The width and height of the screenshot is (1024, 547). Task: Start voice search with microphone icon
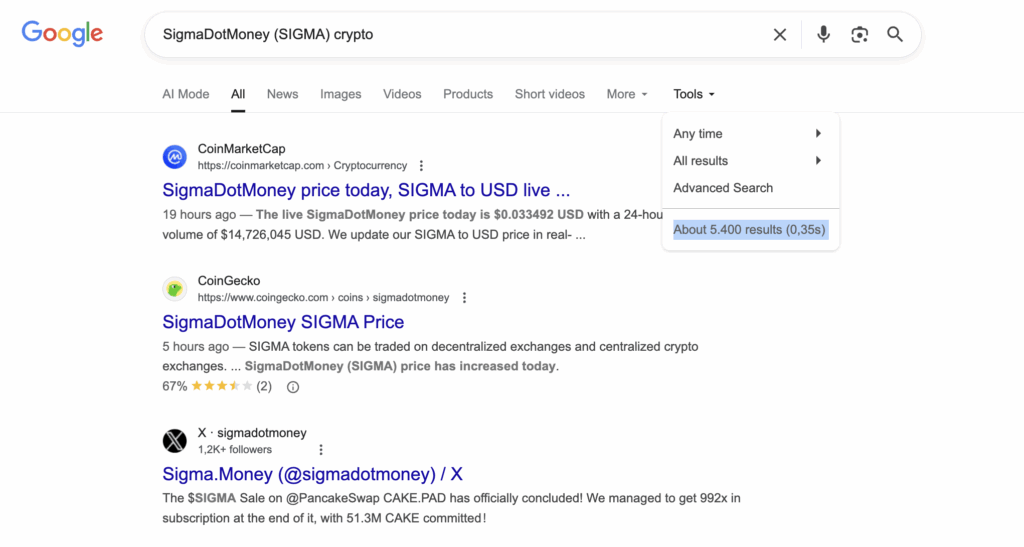coord(823,35)
